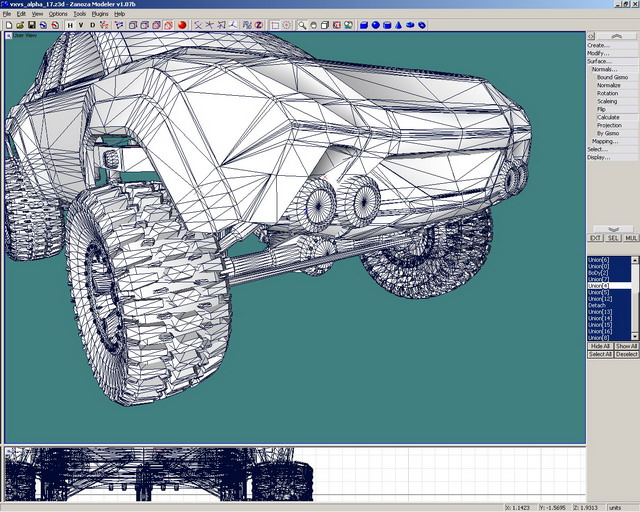This screenshot has width=640, height=512.
Task: Click the New file toolbar icon
Action: click(7, 25)
